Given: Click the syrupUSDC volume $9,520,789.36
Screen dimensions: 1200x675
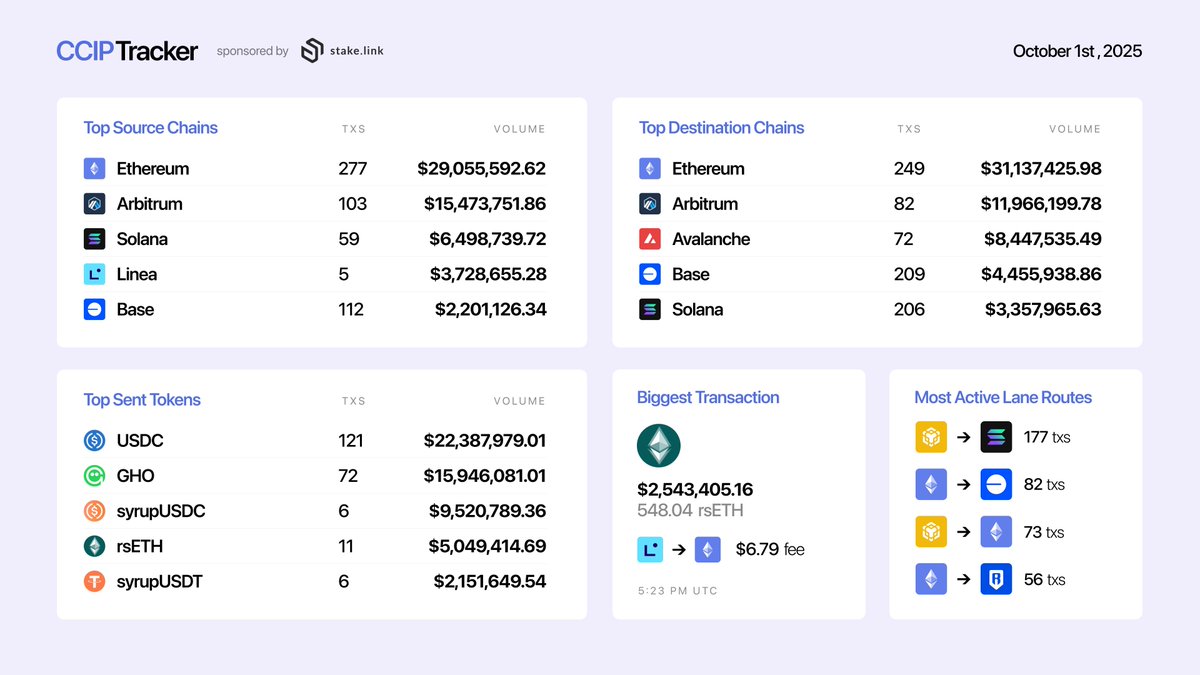Looking at the screenshot, I should (488, 511).
